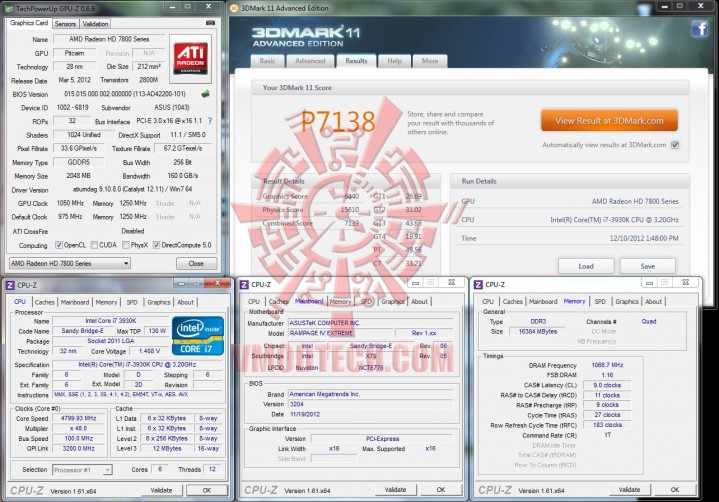Image resolution: width=719 pixels, height=502 pixels.
Task: Click the Close button in GPU-Z
Action: pos(196,264)
